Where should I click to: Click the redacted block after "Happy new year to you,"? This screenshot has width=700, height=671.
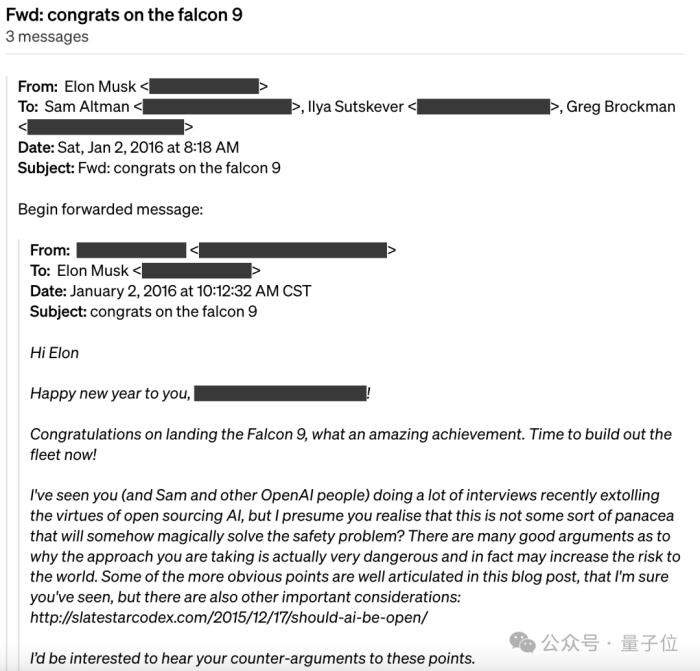(280, 393)
